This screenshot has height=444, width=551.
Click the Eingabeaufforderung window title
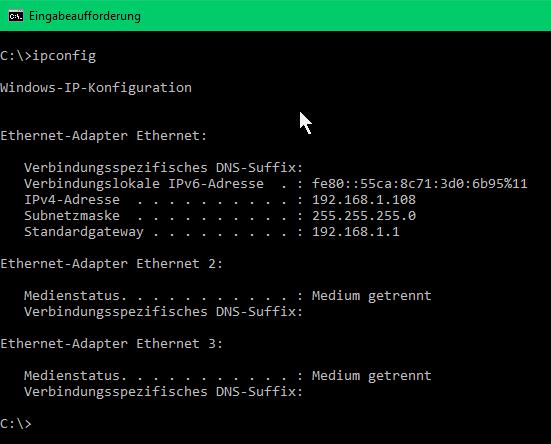tap(85, 16)
